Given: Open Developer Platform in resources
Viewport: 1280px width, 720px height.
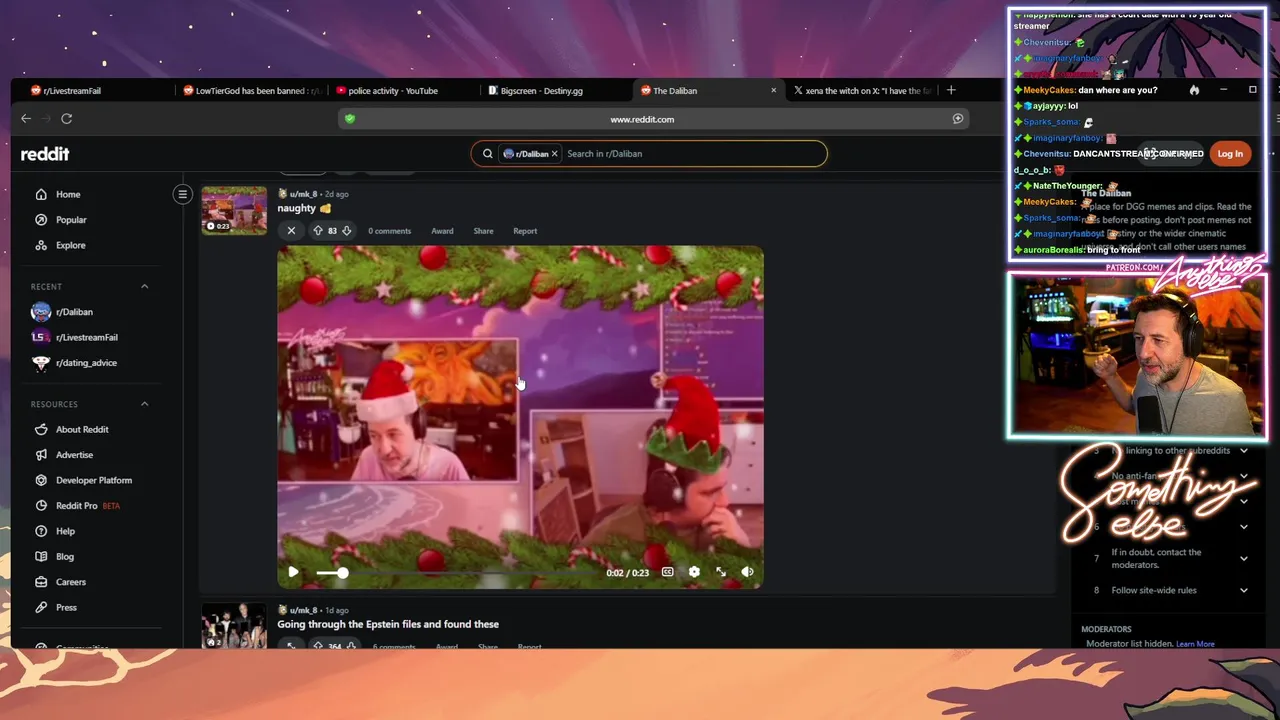Looking at the screenshot, I should point(94,480).
